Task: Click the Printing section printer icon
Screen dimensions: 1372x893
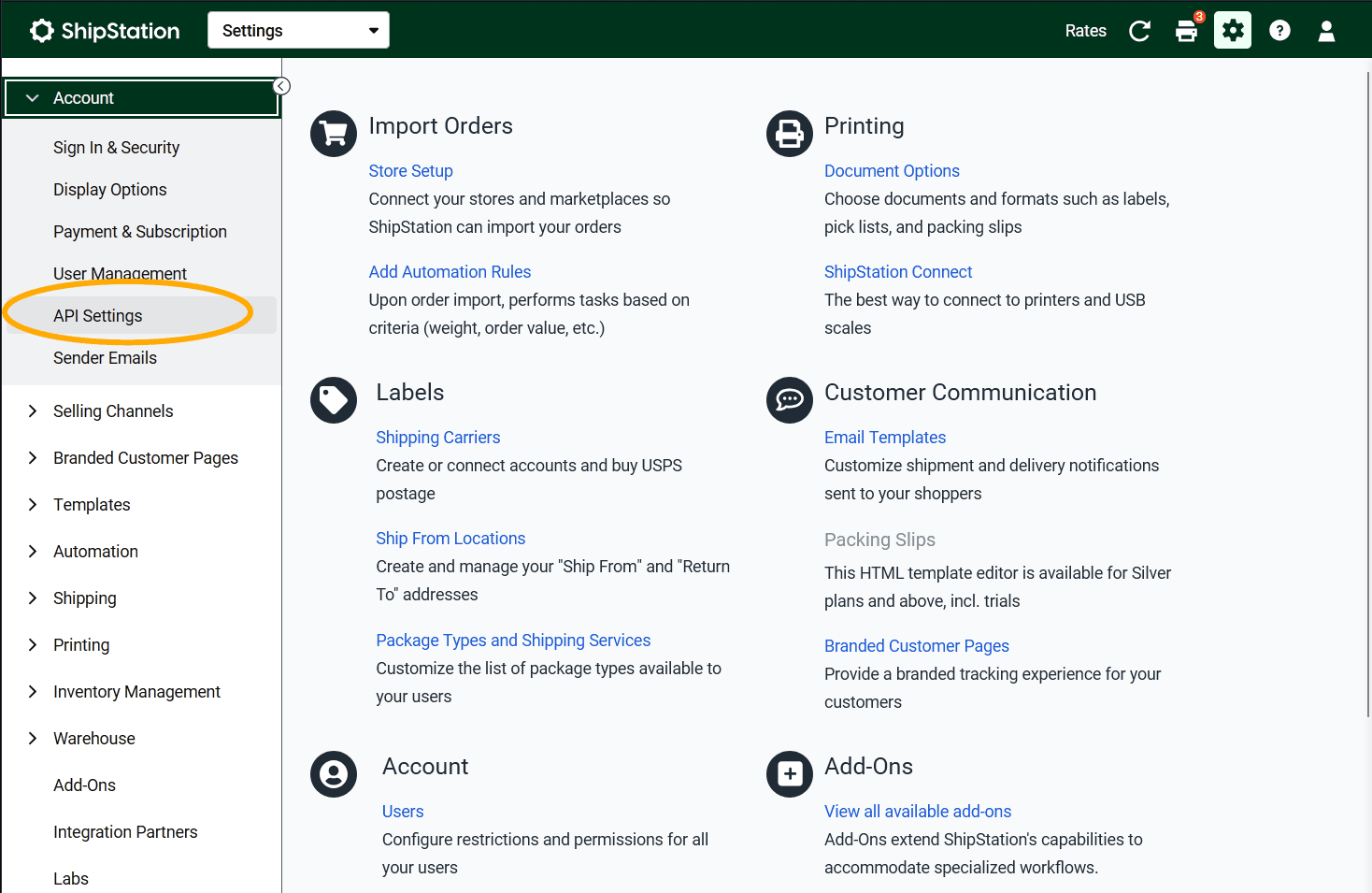Action: [790, 134]
